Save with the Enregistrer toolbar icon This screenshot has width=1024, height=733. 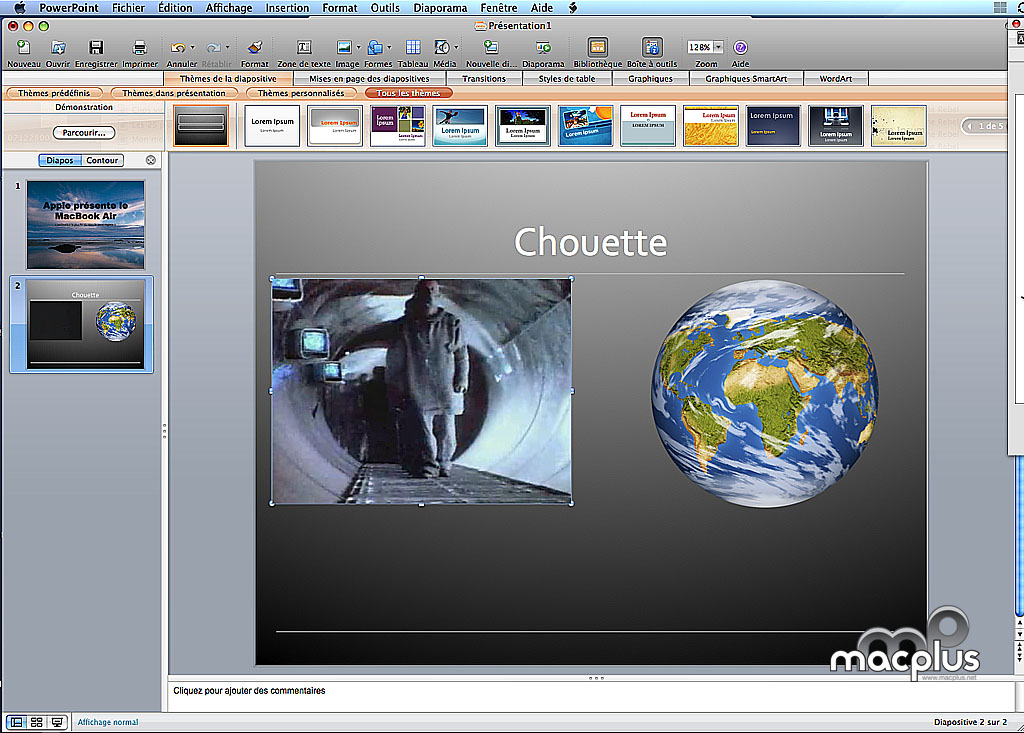[x=96, y=47]
